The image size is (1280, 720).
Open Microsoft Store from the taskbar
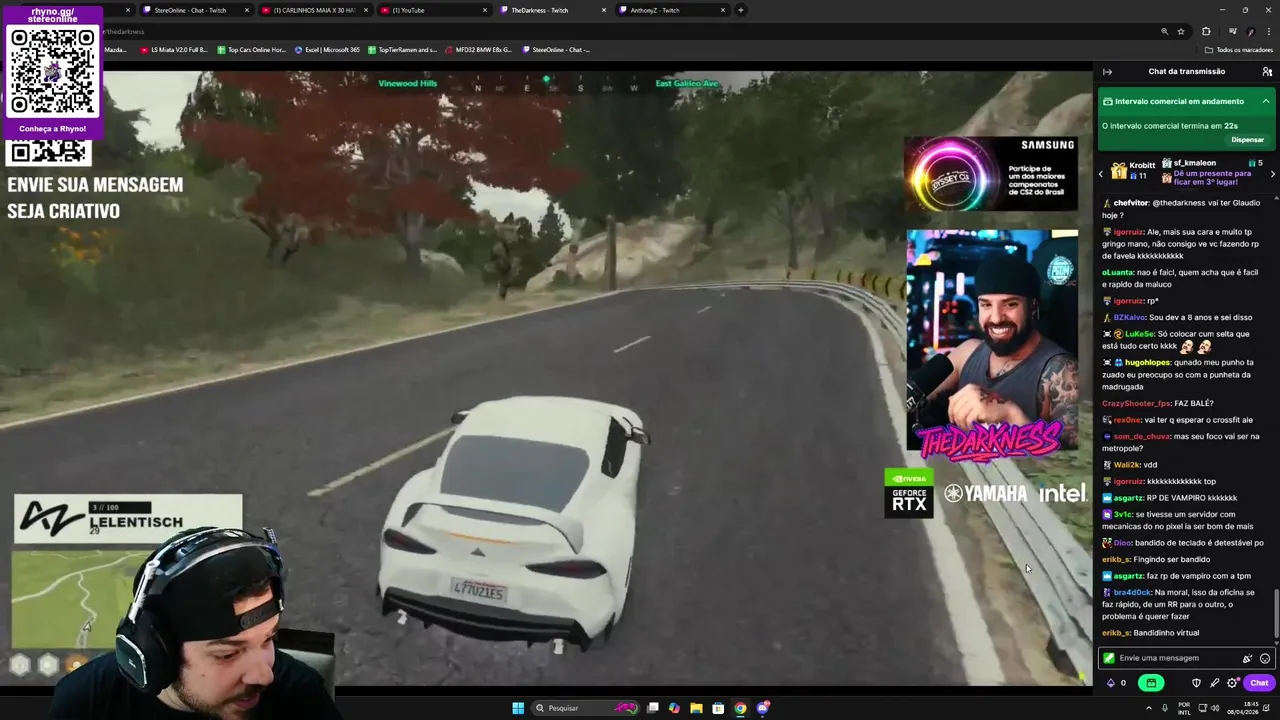pyautogui.click(x=718, y=708)
